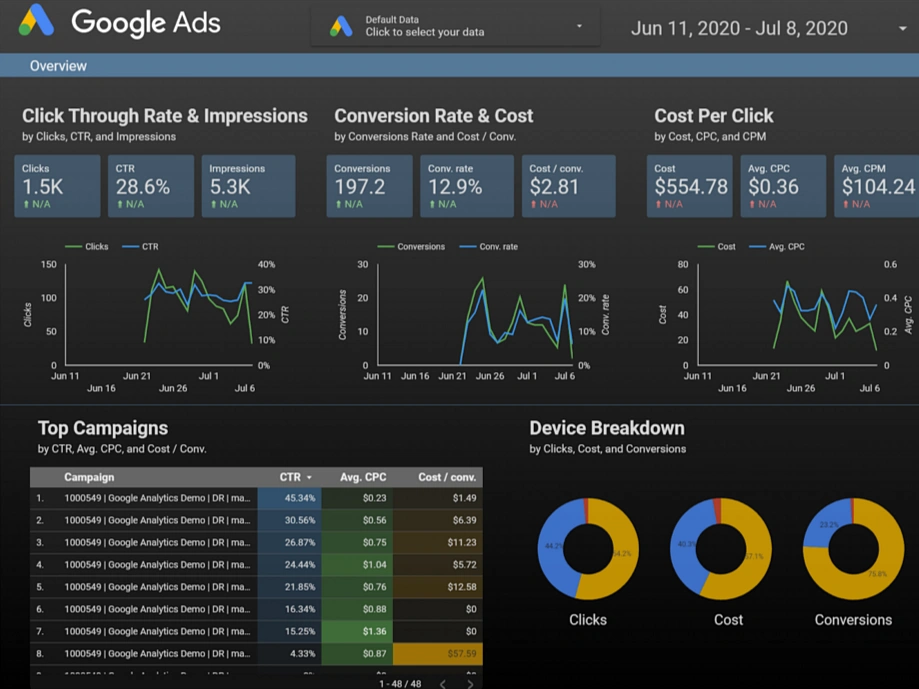Sort table by Avg. CPC column header
The image size is (919, 689).
[363, 477]
